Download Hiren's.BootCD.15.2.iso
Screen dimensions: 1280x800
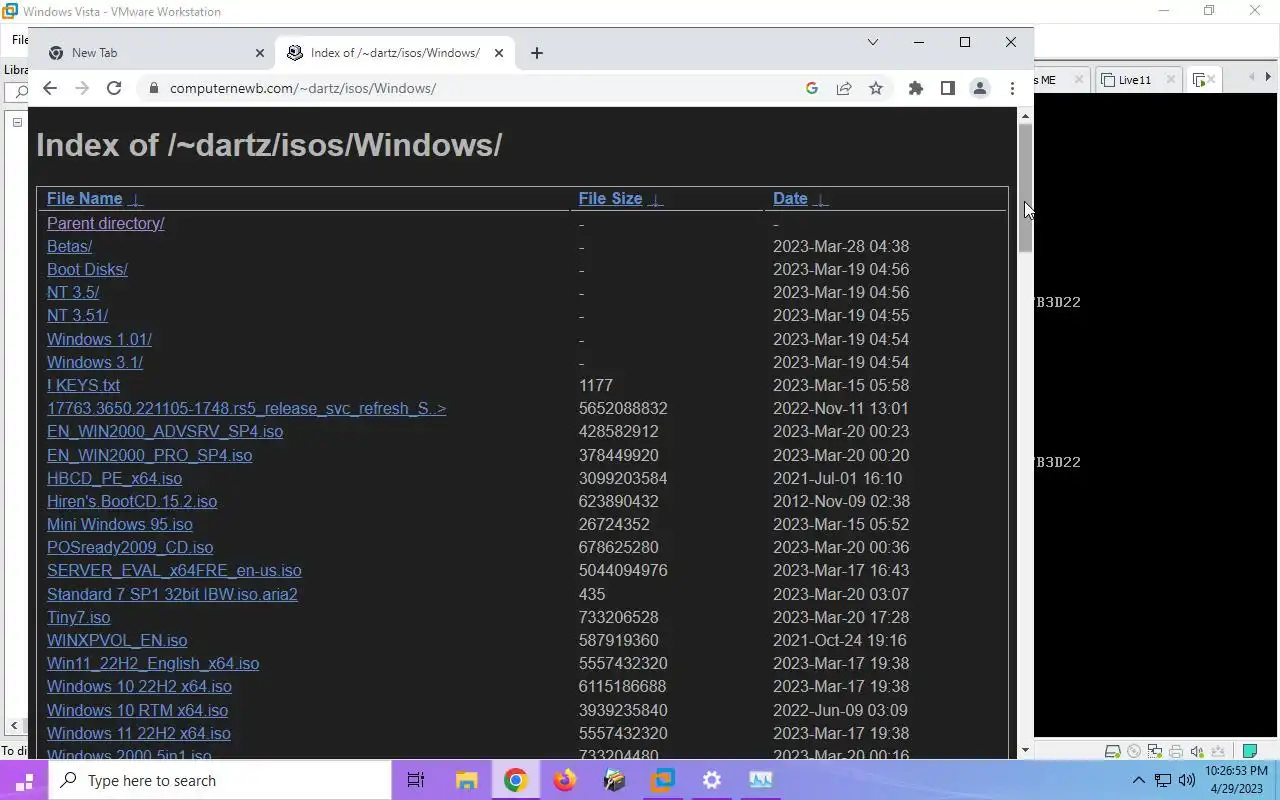[132, 501]
